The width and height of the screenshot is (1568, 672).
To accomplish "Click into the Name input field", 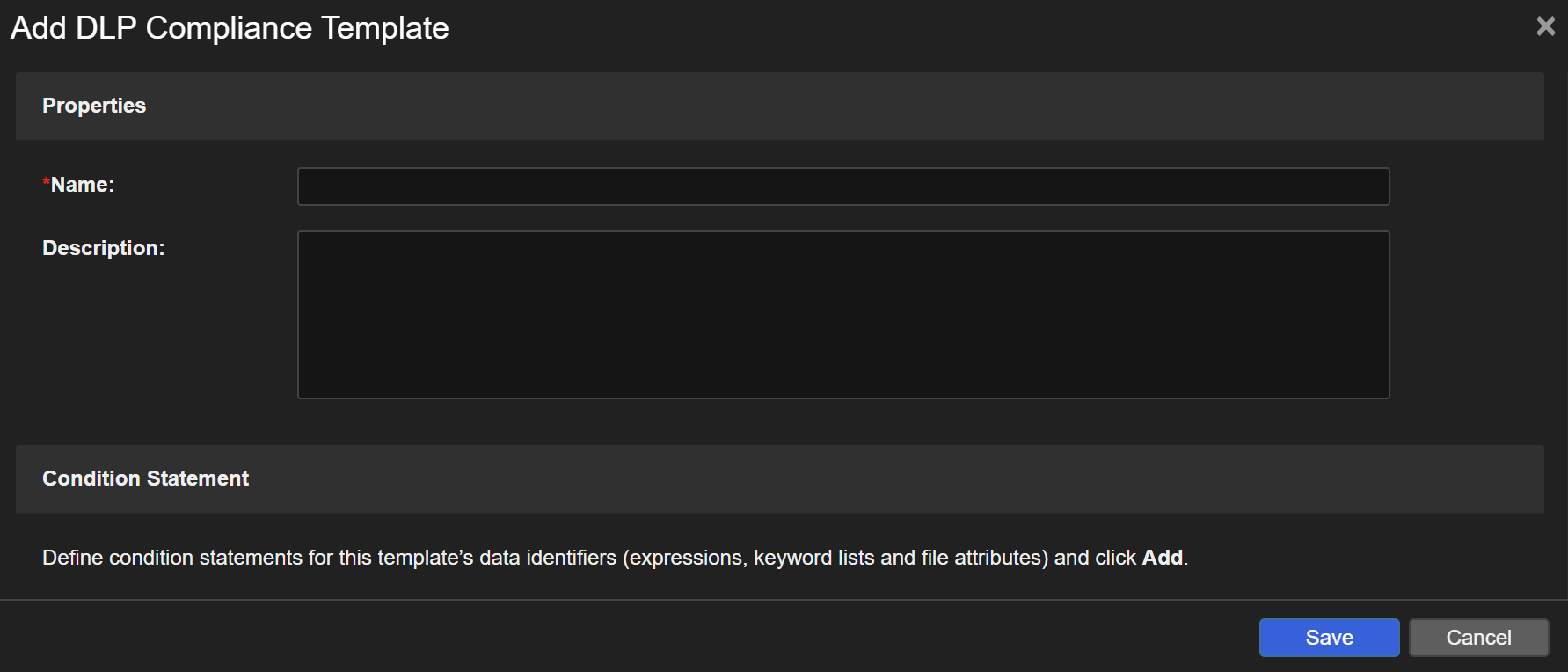I will point(842,186).
